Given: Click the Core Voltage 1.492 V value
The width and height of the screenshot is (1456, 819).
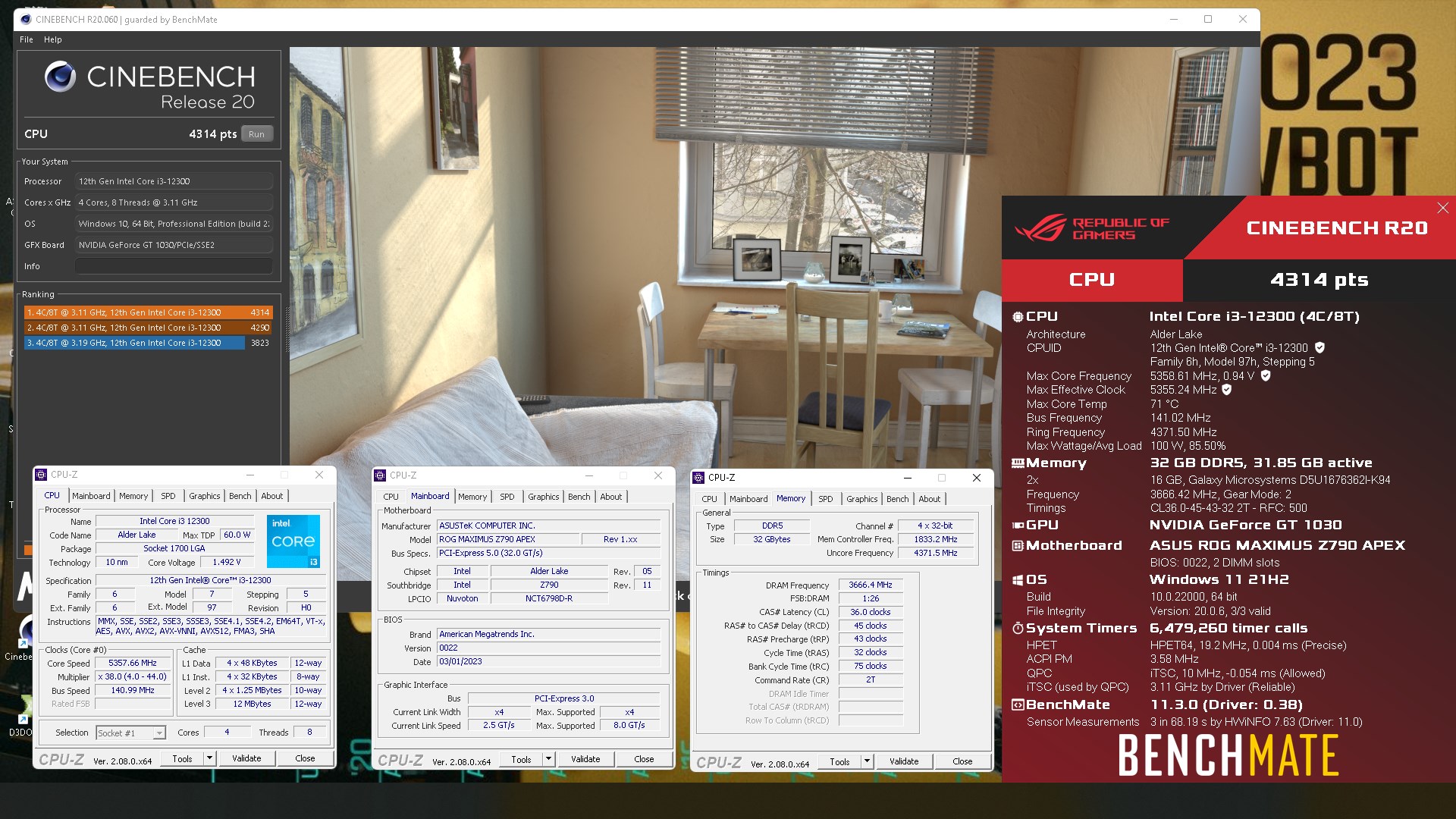Looking at the screenshot, I should [227, 562].
